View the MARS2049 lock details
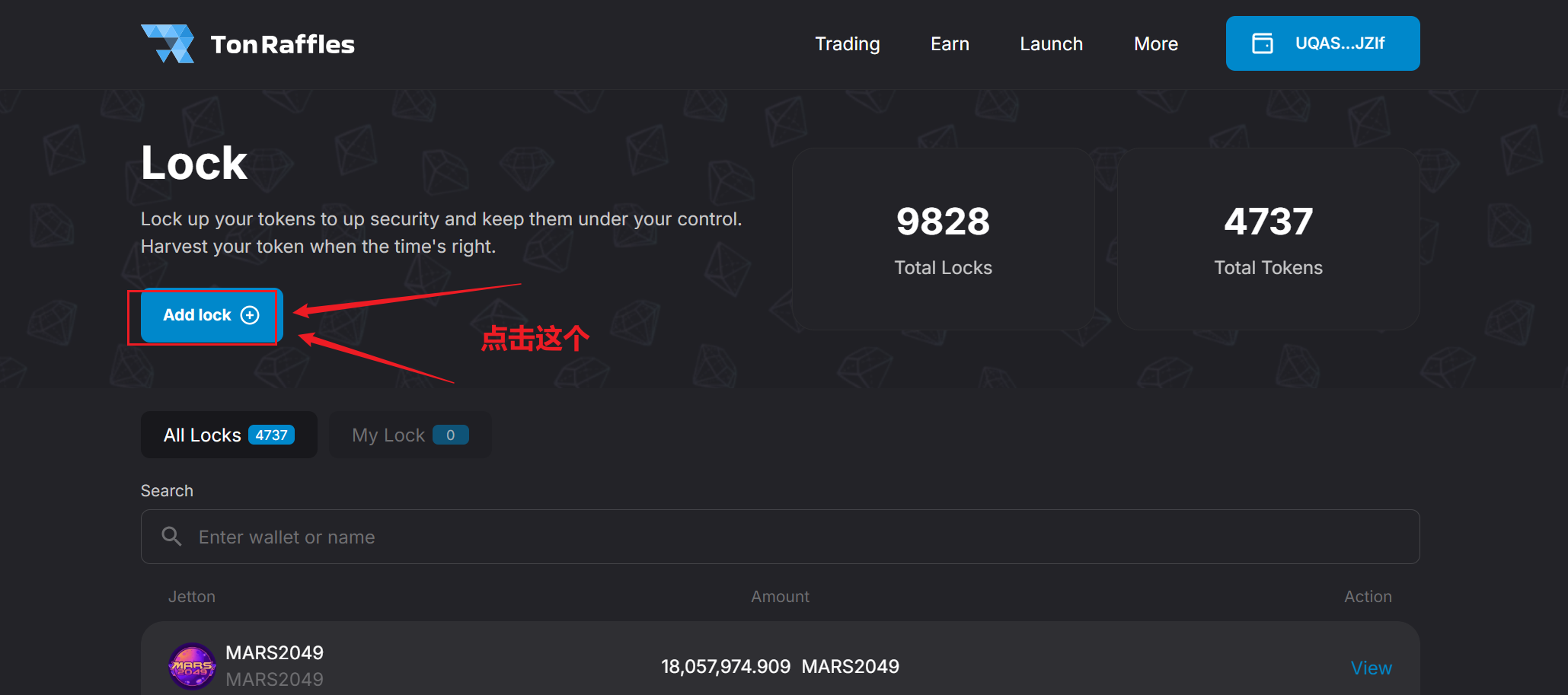Viewport: 1568px width, 695px height. [x=1371, y=668]
